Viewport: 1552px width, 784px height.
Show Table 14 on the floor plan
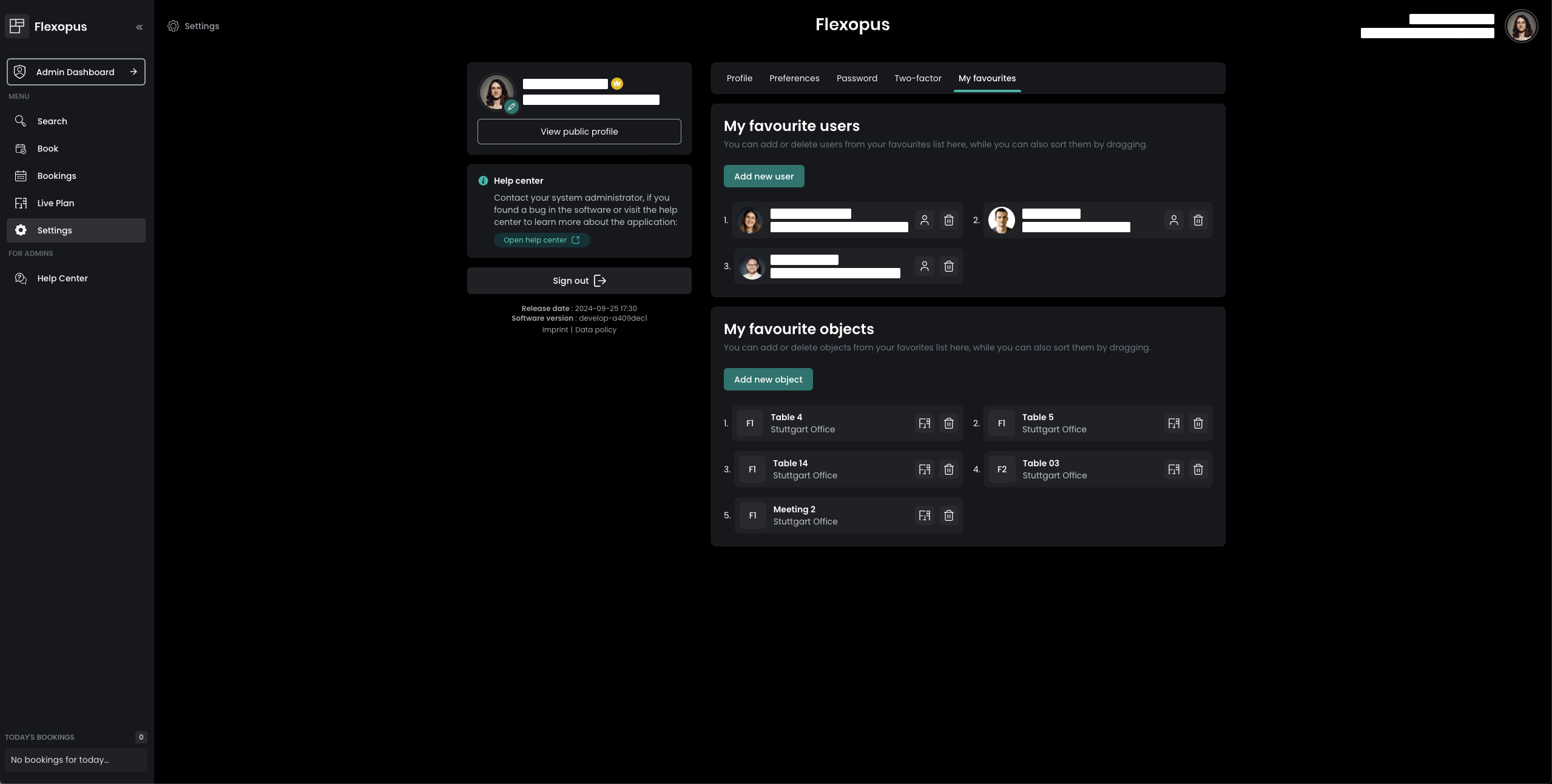click(x=925, y=469)
